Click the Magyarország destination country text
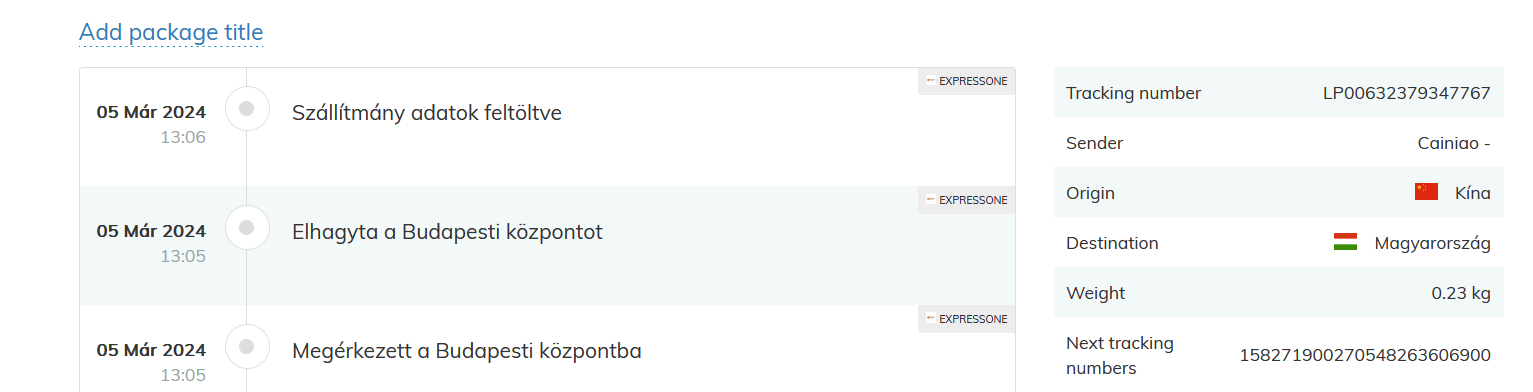This screenshot has width=1533, height=392. (1432, 243)
